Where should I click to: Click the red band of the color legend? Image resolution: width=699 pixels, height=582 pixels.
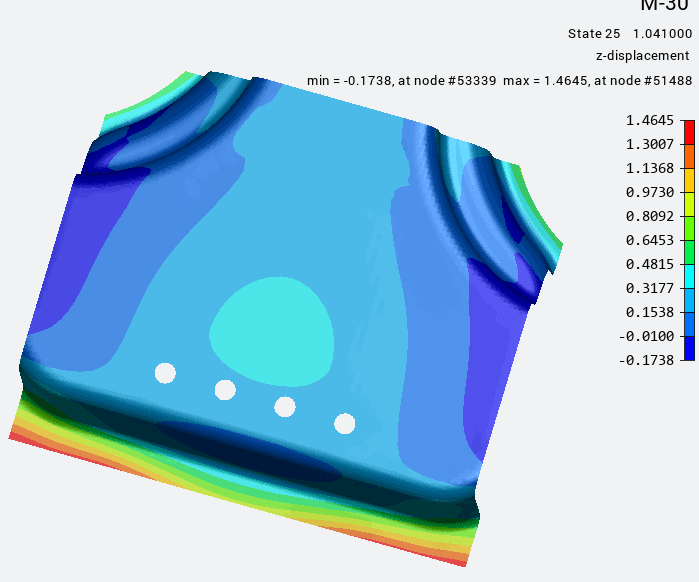(x=689, y=132)
